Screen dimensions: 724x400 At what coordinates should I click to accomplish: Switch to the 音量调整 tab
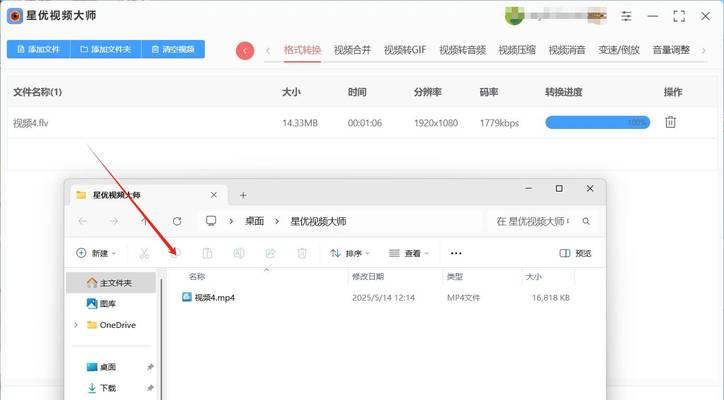(x=671, y=50)
